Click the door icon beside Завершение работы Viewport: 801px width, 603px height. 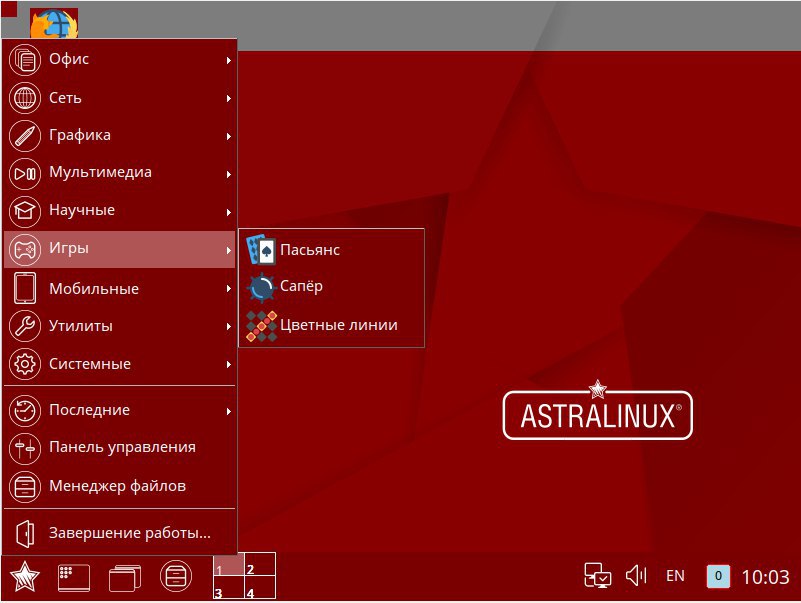click(x=25, y=534)
